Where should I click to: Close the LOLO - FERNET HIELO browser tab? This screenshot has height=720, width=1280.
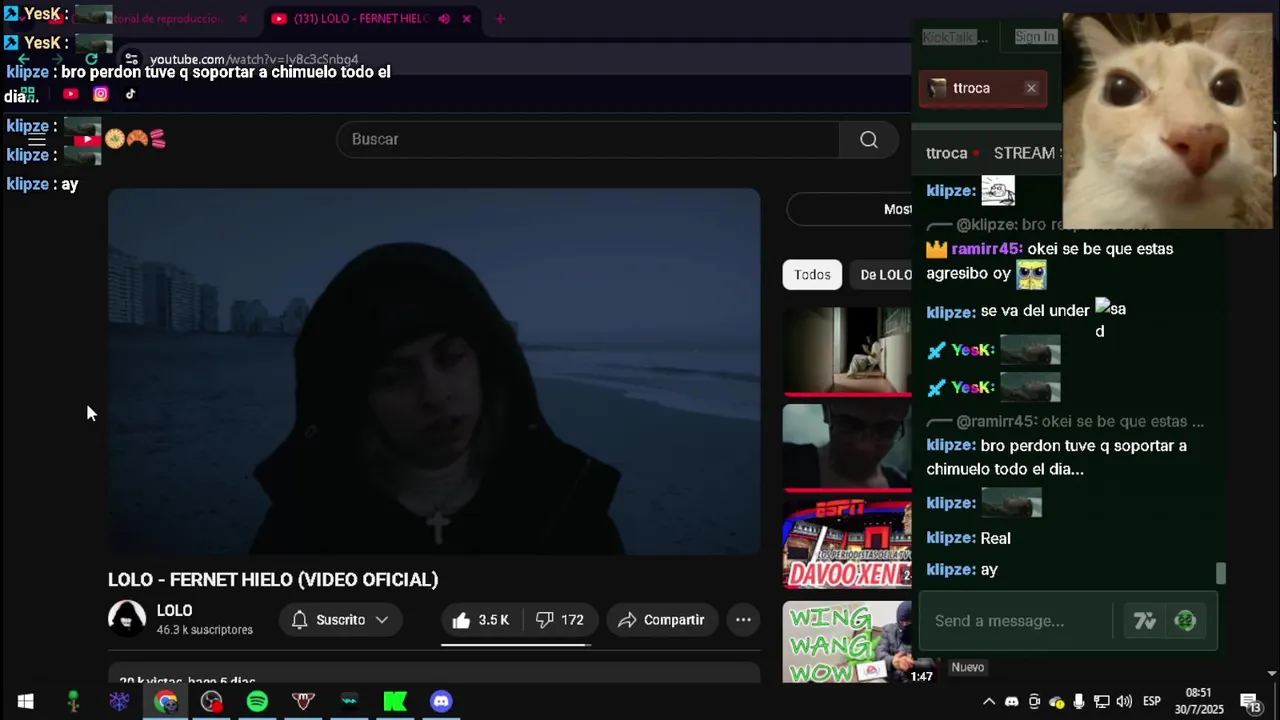(x=466, y=19)
